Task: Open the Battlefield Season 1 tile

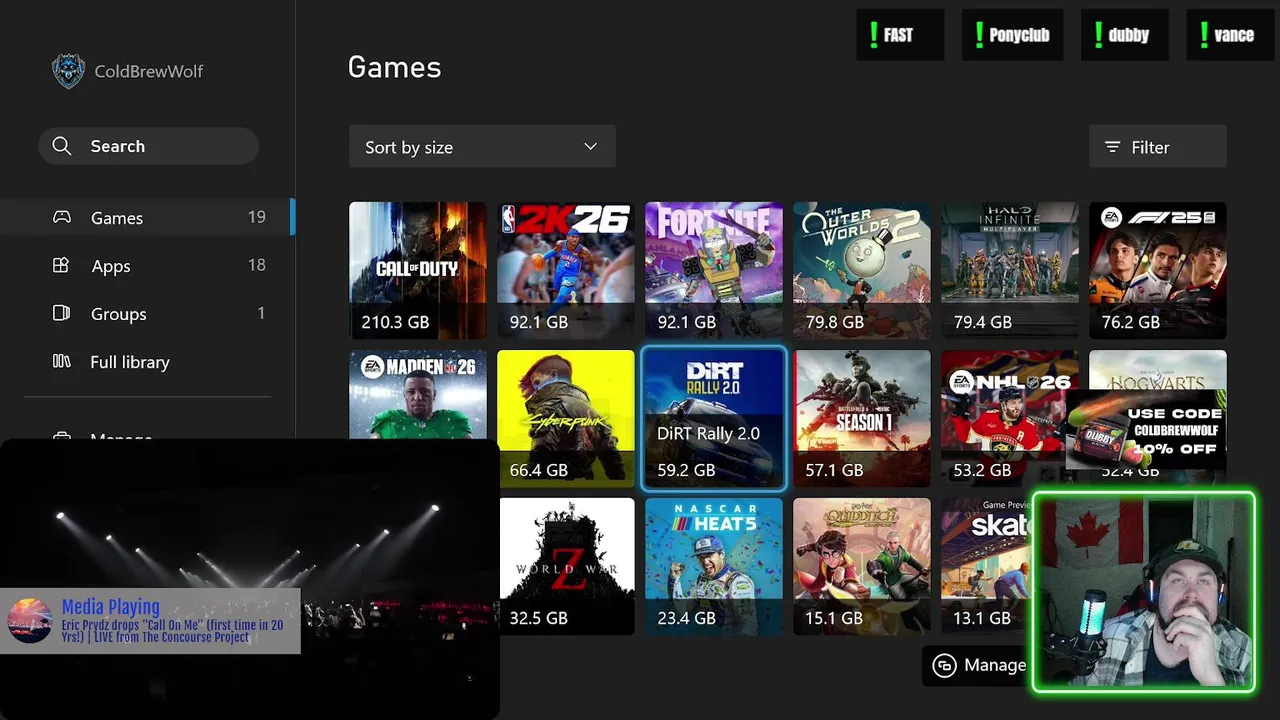Action: 862,418
